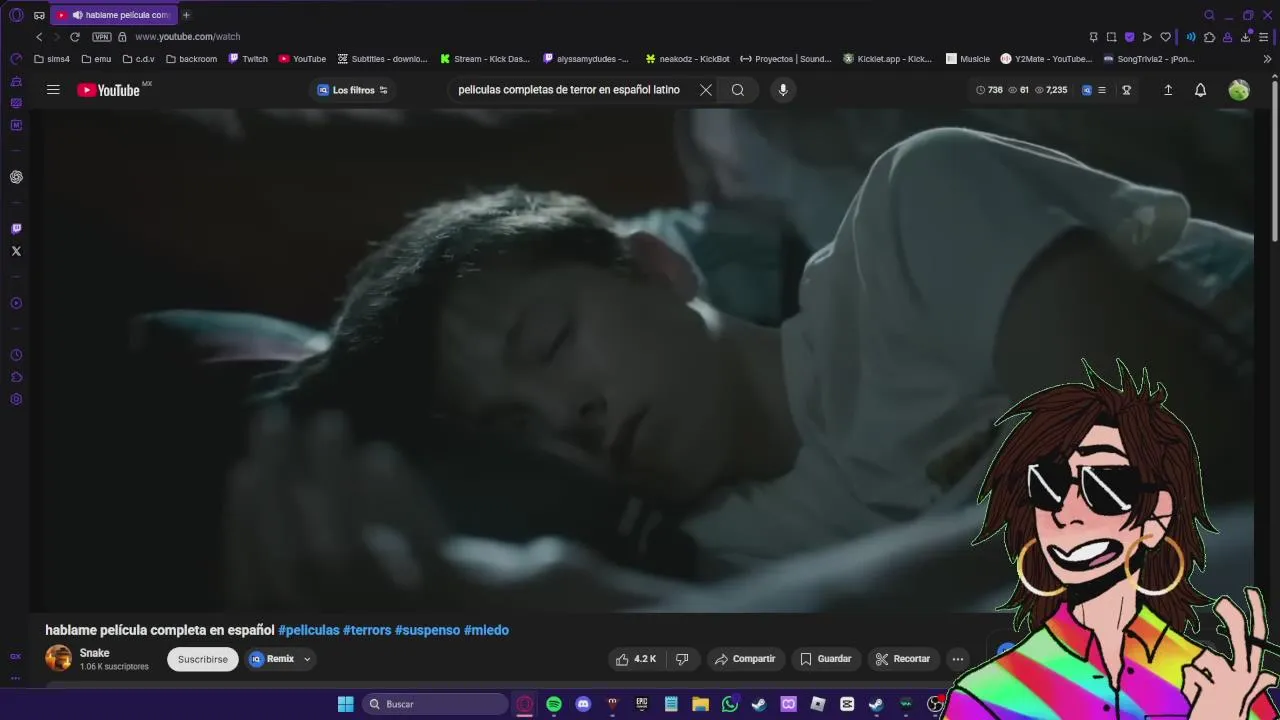Go to the YouTube home logo
Screen dimensions: 1280x720
(x=109, y=90)
